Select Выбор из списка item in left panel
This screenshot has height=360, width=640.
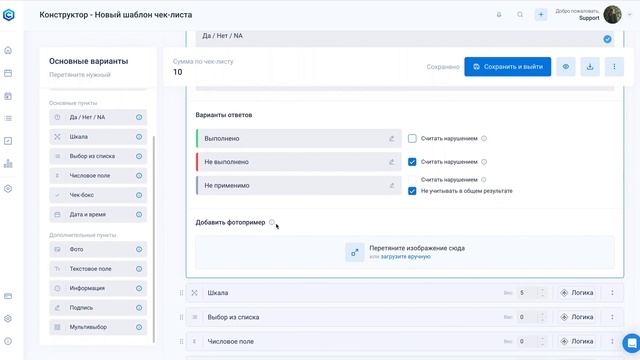point(98,156)
